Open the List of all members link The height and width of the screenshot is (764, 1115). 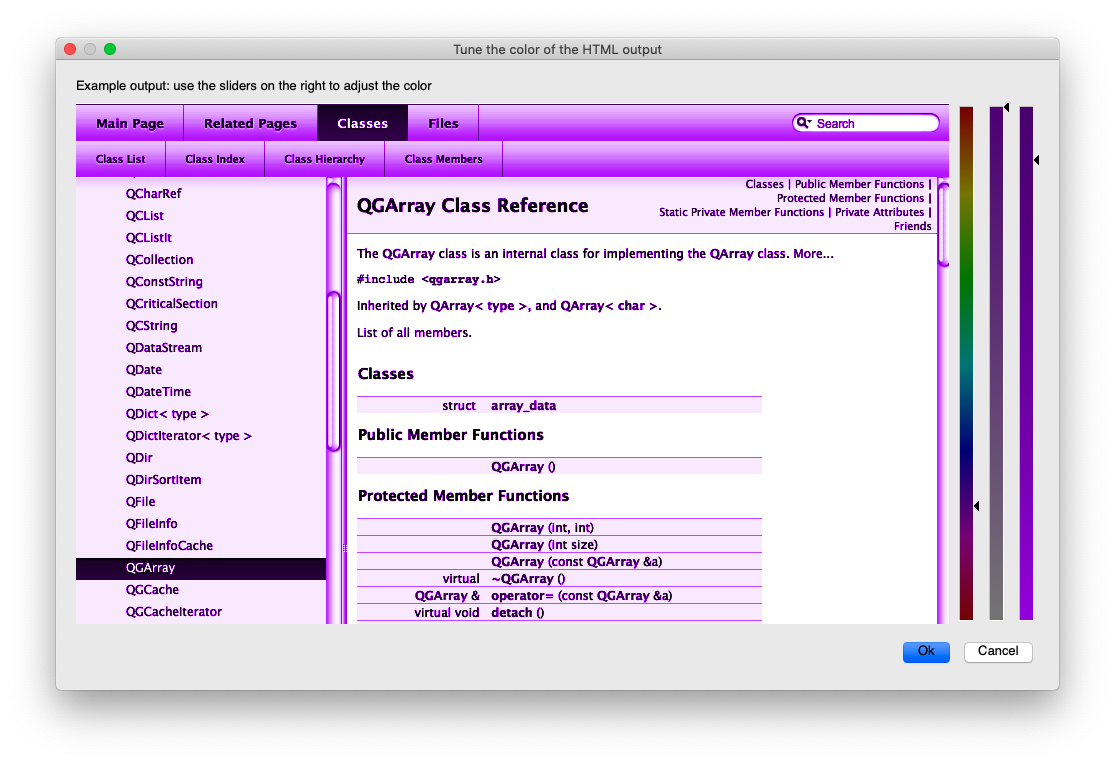tap(414, 333)
